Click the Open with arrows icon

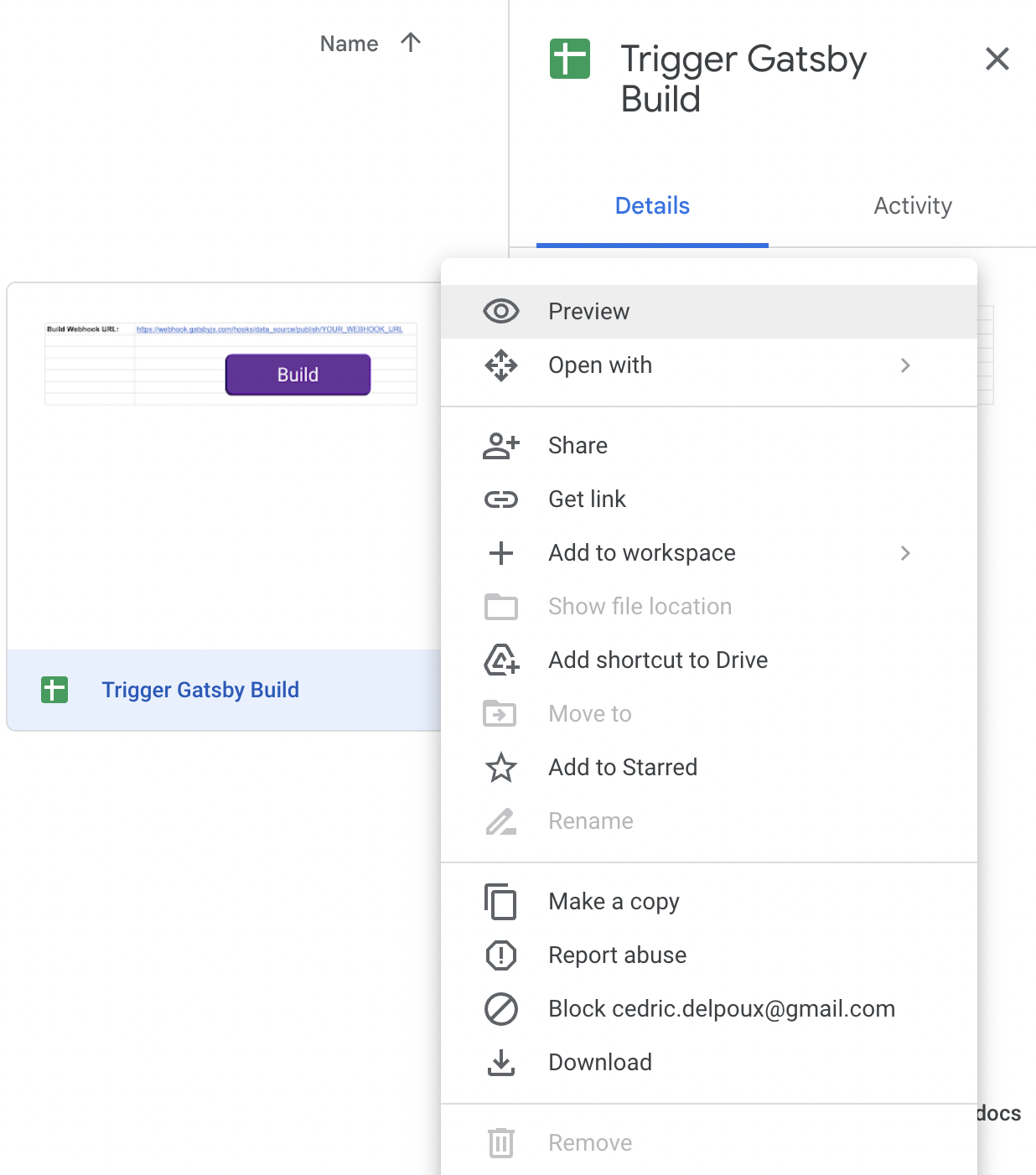501,365
